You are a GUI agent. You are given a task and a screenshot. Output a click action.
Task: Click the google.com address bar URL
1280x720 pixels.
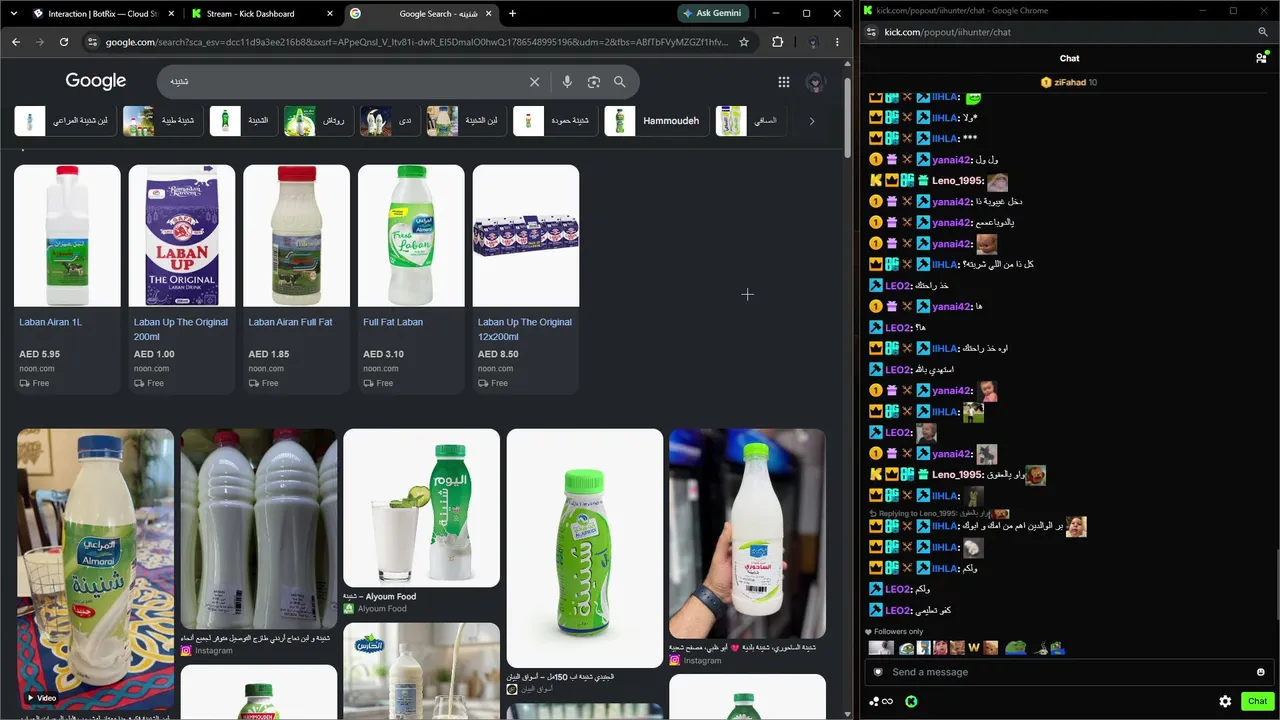point(417,42)
